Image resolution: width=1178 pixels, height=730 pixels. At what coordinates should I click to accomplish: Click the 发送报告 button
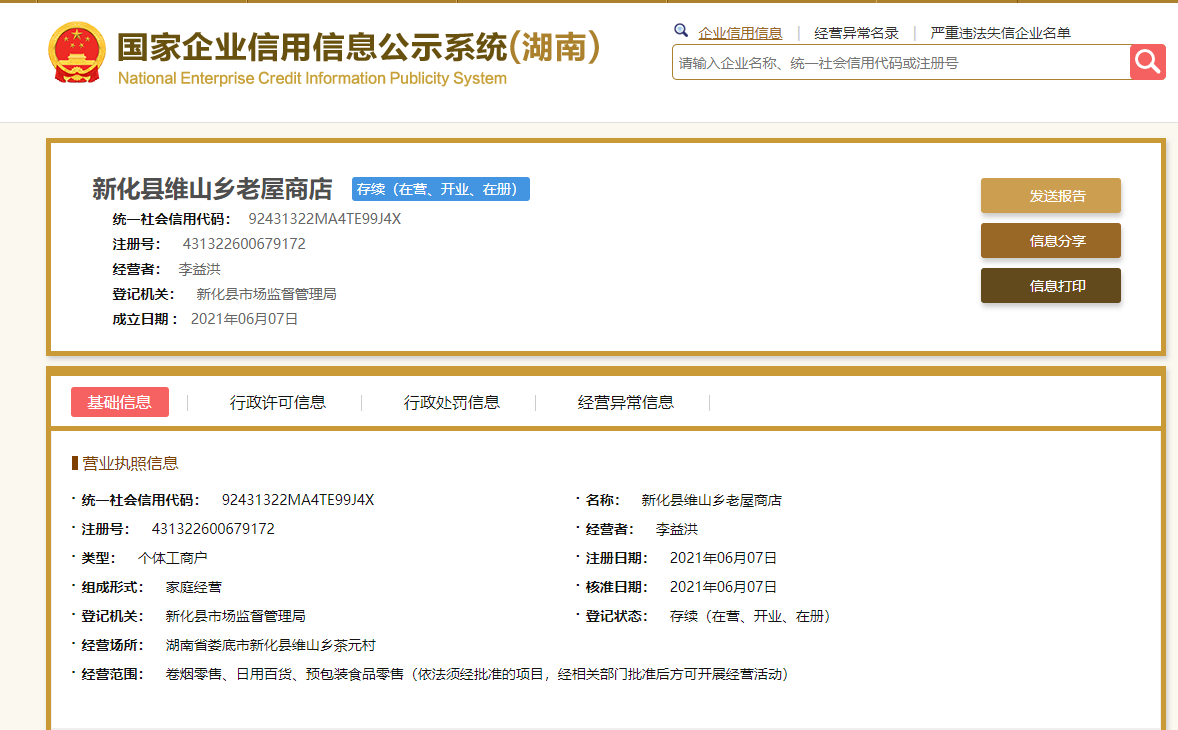tap(1050, 196)
